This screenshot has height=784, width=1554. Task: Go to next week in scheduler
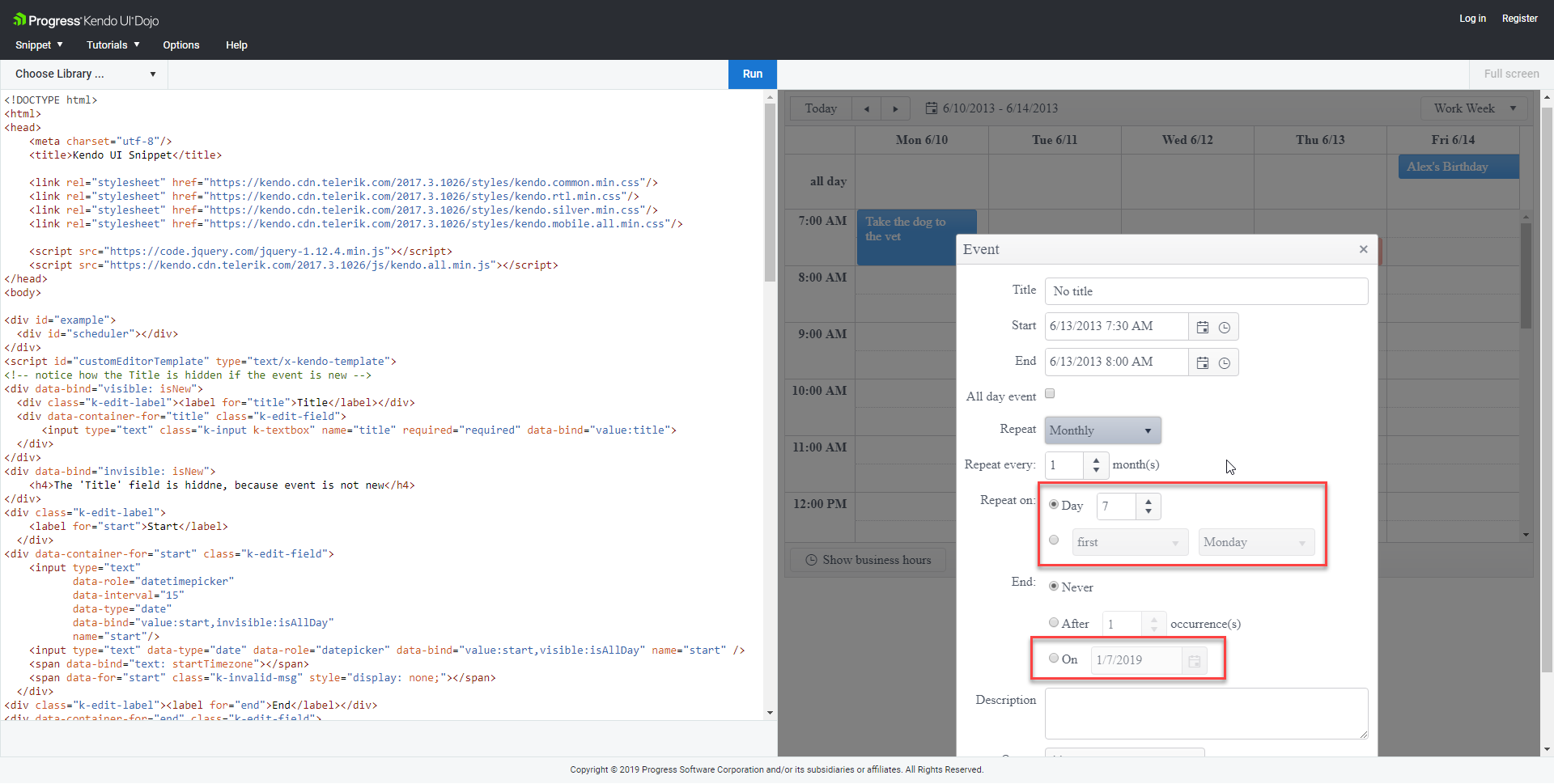(x=895, y=108)
